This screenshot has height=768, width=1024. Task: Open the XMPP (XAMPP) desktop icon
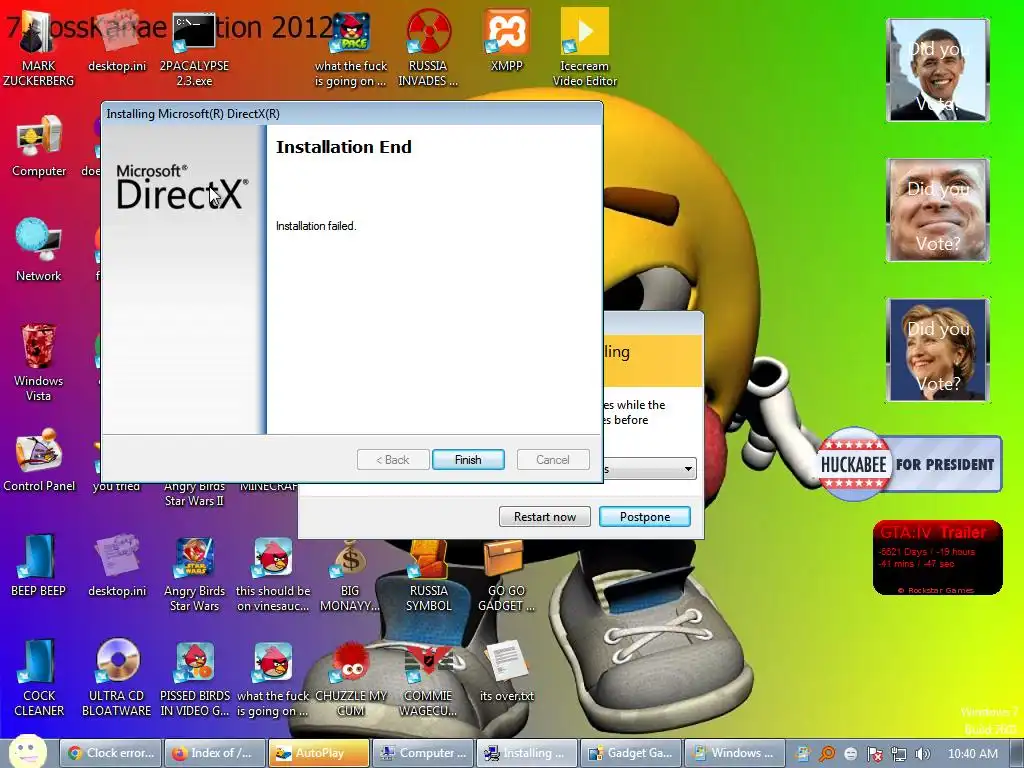pos(506,40)
